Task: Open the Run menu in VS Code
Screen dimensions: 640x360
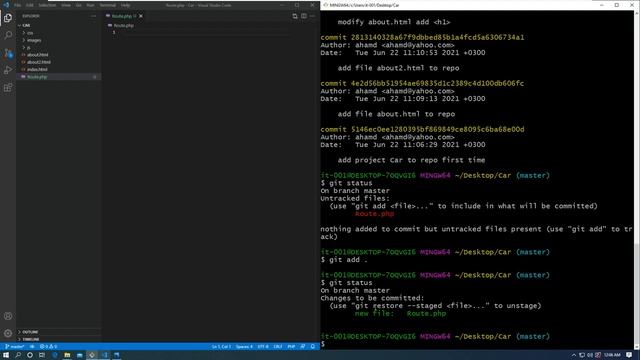Action: coord(90,5)
